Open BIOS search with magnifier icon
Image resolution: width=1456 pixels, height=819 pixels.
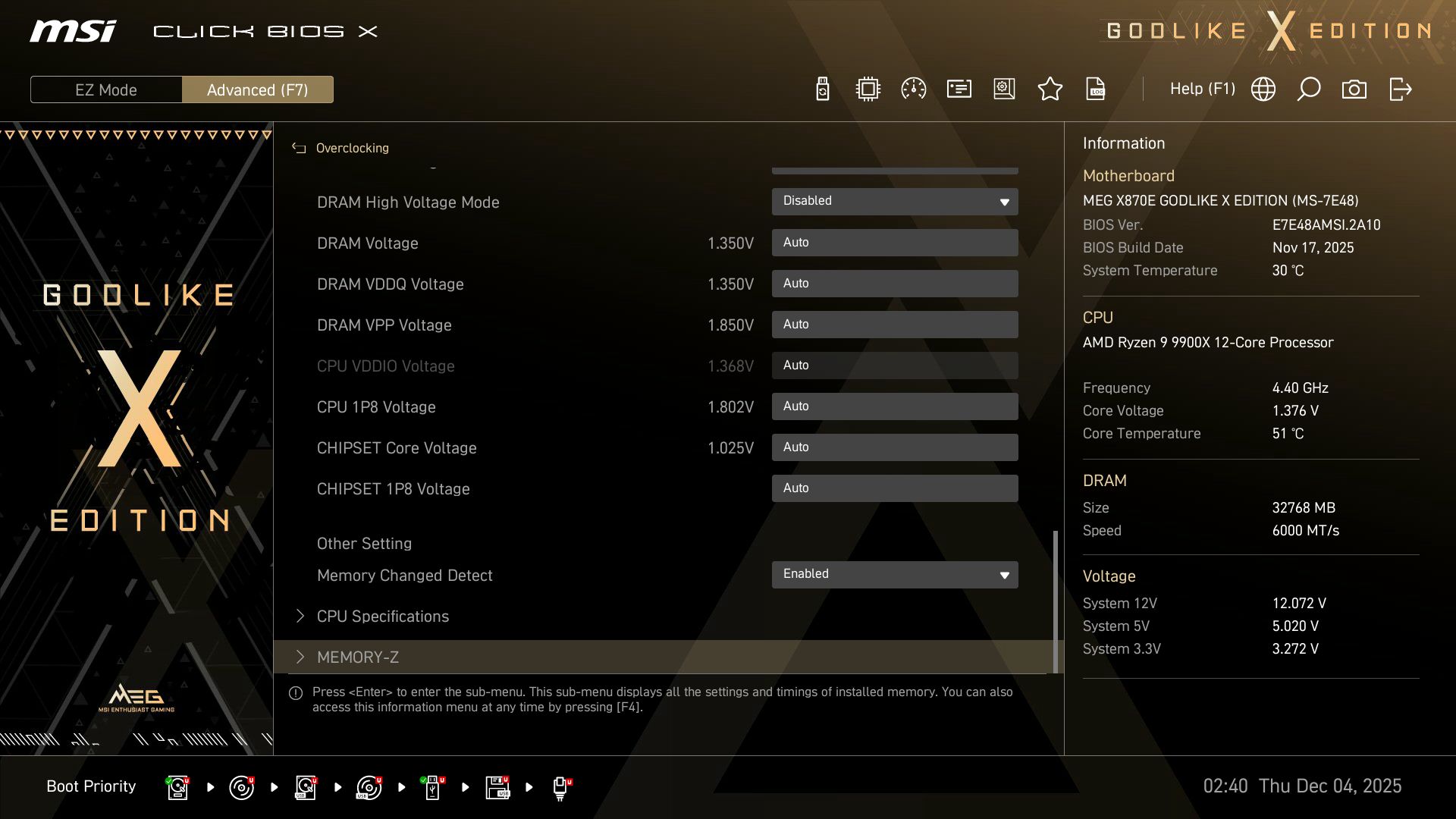(x=1308, y=89)
